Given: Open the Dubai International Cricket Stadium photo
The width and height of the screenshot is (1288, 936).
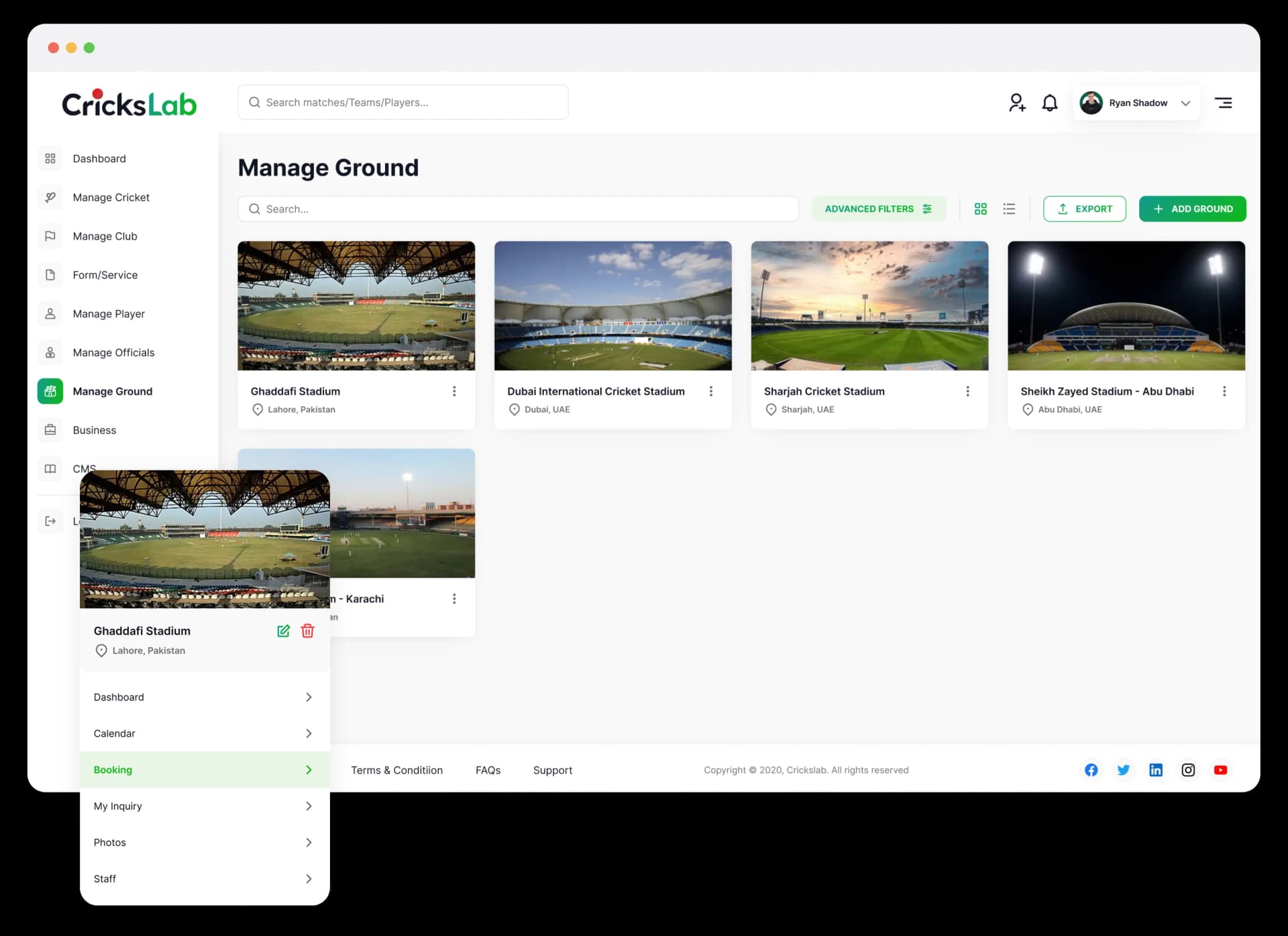Looking at the screenshot, I should [x=613, y=306].
